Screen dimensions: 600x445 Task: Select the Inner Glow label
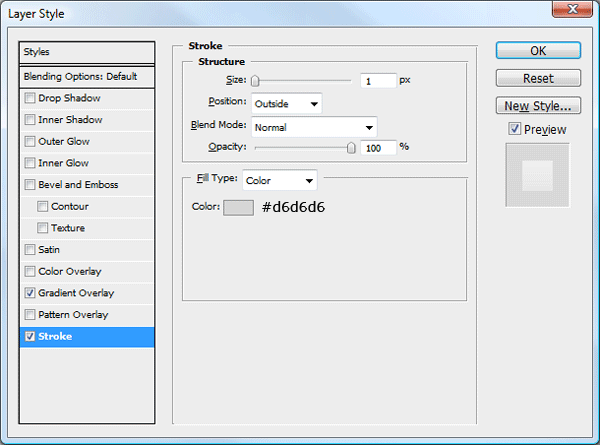(64, 163)
